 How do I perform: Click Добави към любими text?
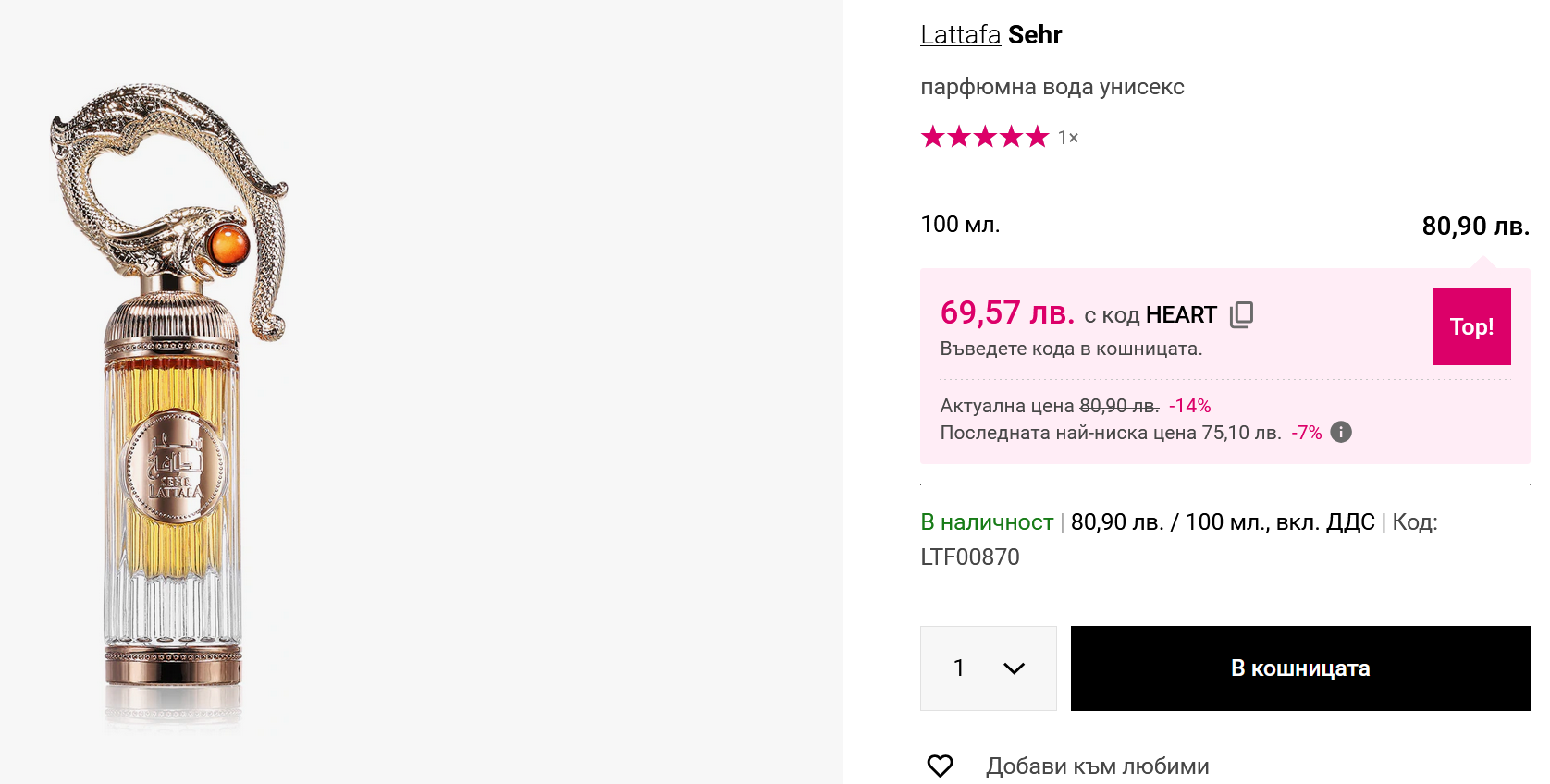(1097, 766)
